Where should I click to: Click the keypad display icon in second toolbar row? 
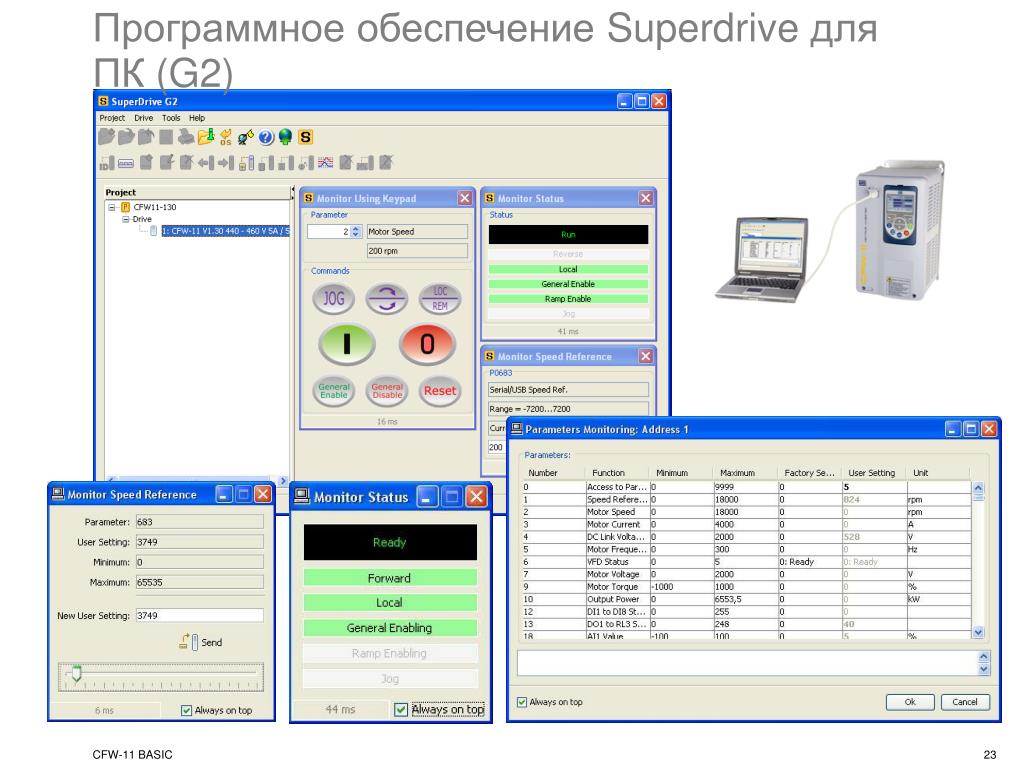(126, 164)
